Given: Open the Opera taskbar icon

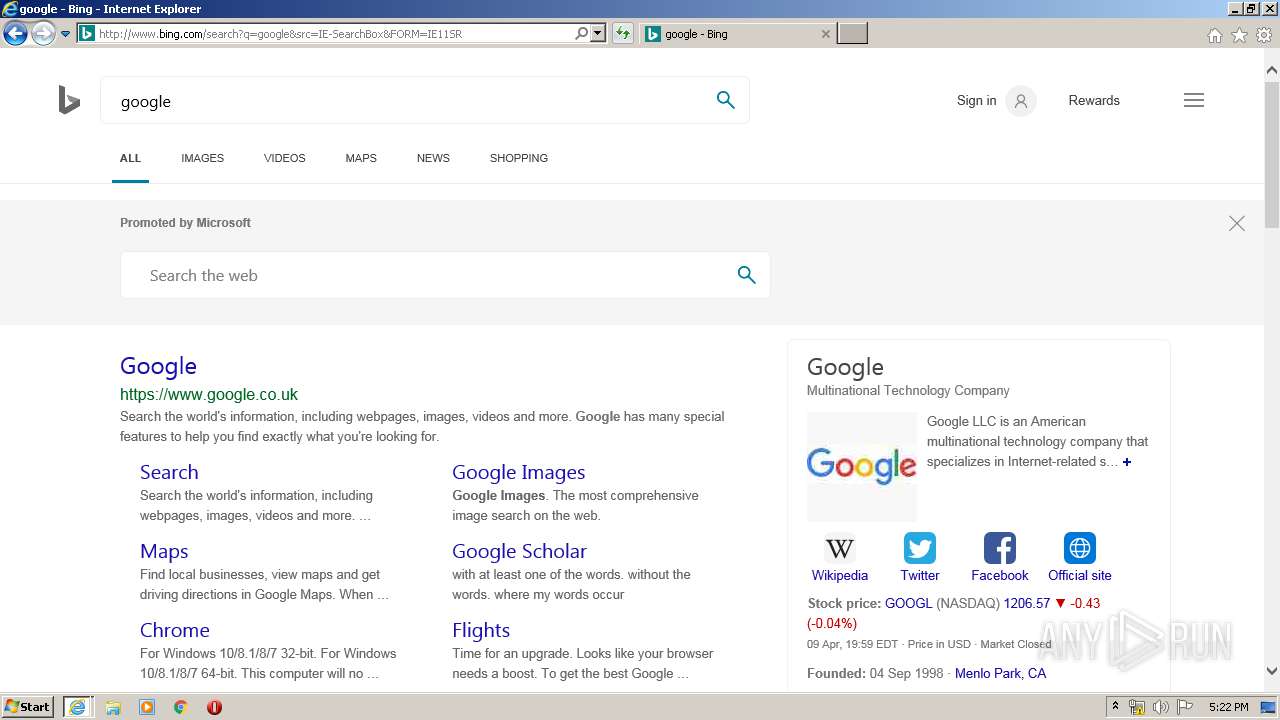Looking at the screenshot, I should point(214,707).
